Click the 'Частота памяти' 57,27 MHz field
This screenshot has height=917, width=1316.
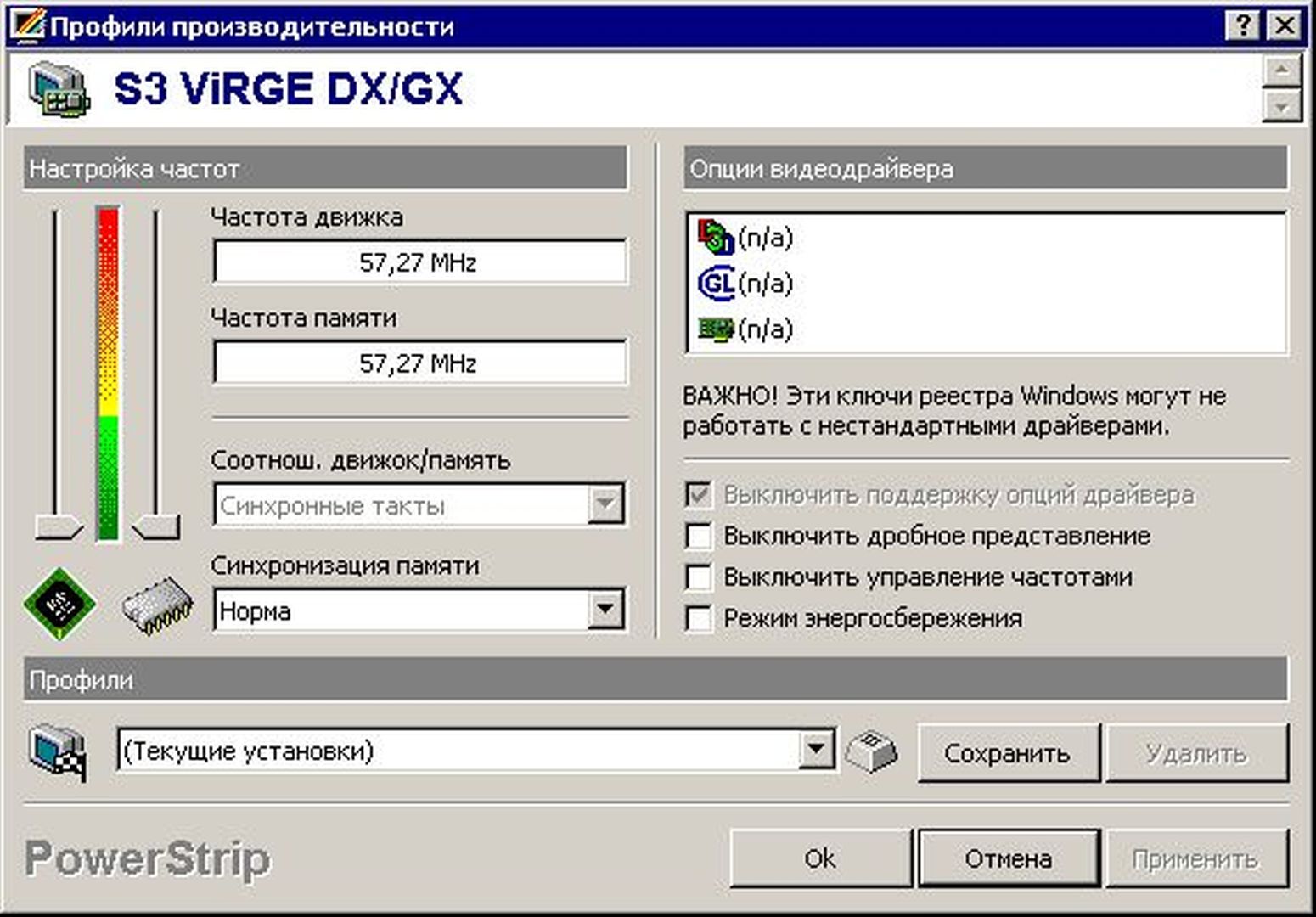[419, 363]
